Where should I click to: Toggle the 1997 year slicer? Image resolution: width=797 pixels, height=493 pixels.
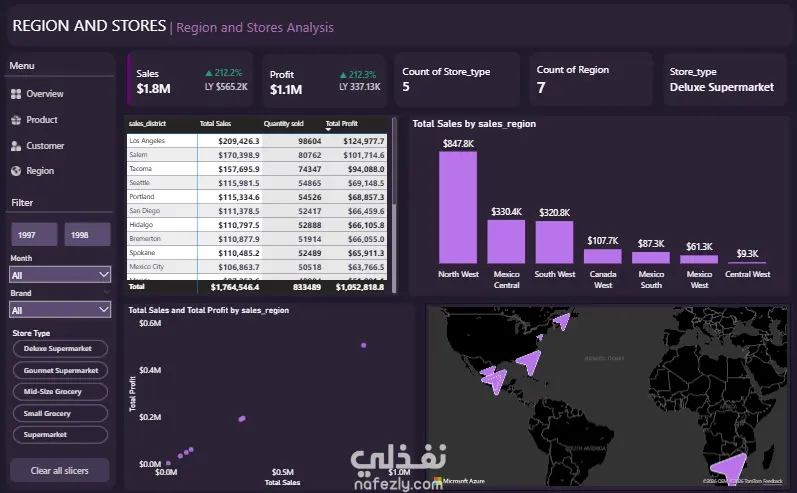tap(34, 235)
